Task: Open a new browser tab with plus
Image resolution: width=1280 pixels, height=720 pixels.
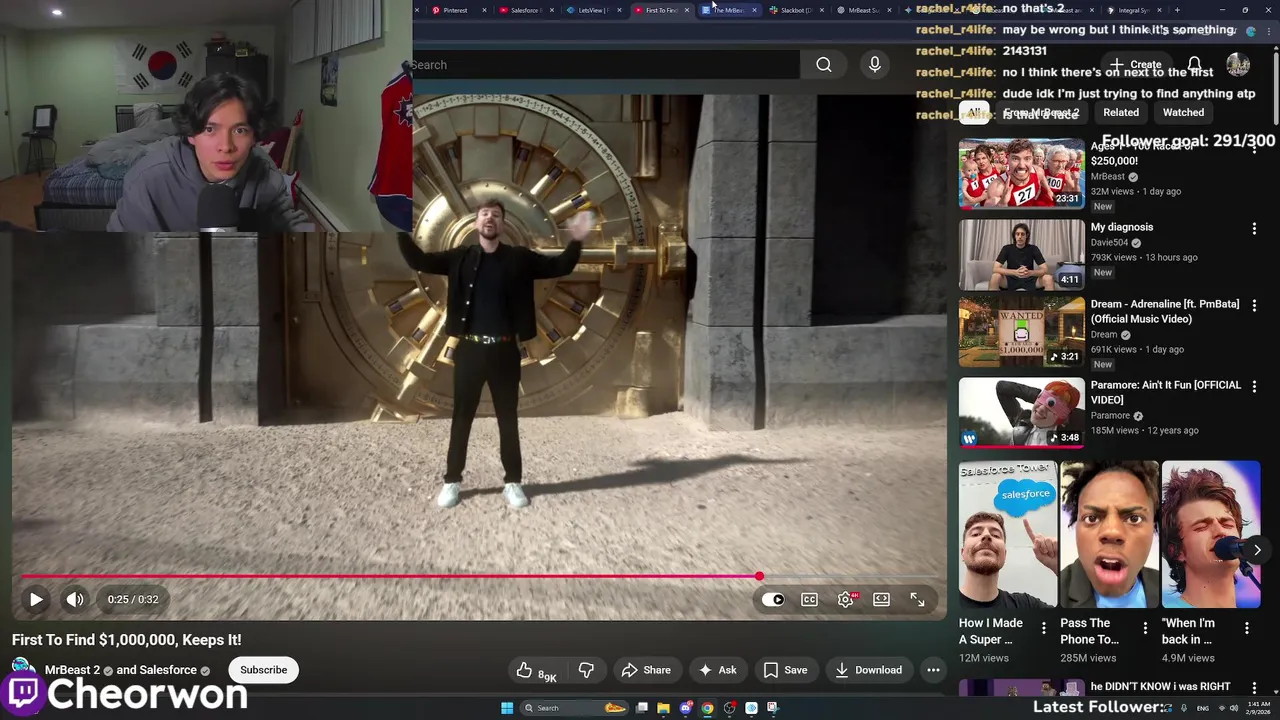Action: [x=1177, y=10]
